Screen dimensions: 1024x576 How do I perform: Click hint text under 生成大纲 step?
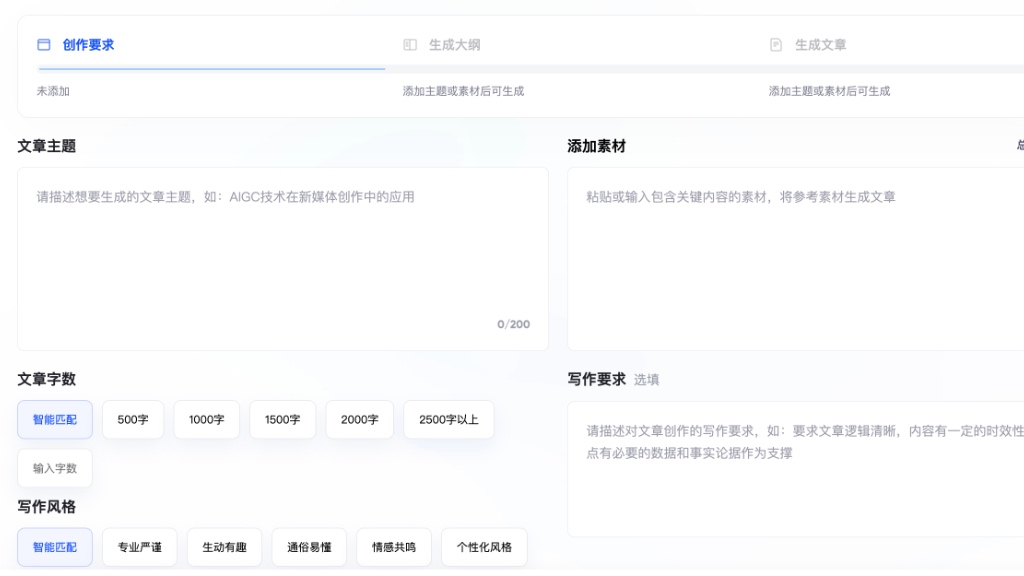463,91
